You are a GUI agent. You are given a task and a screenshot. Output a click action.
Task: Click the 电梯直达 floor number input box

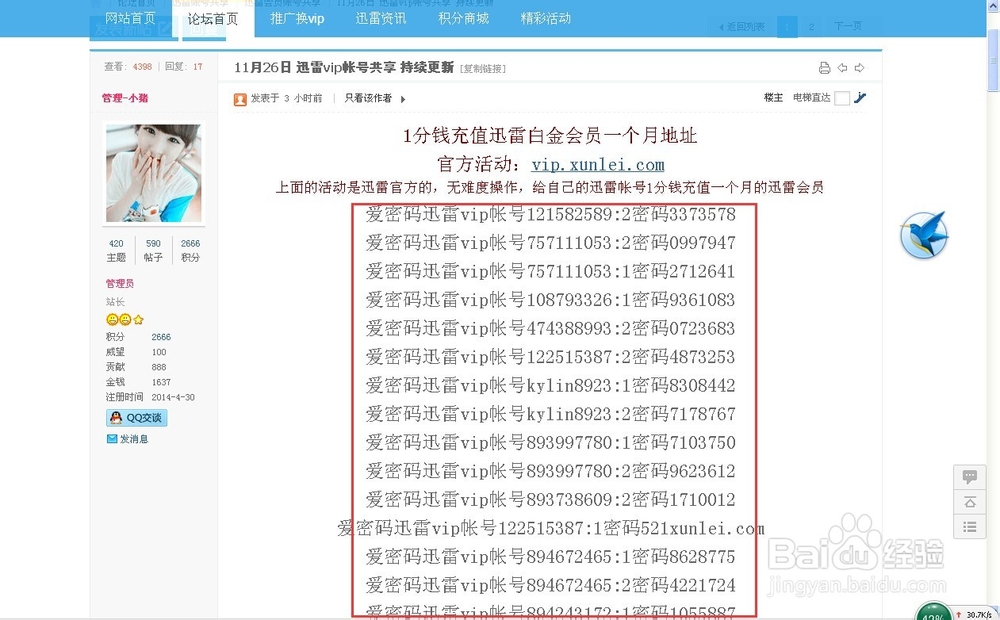point(842,98)
